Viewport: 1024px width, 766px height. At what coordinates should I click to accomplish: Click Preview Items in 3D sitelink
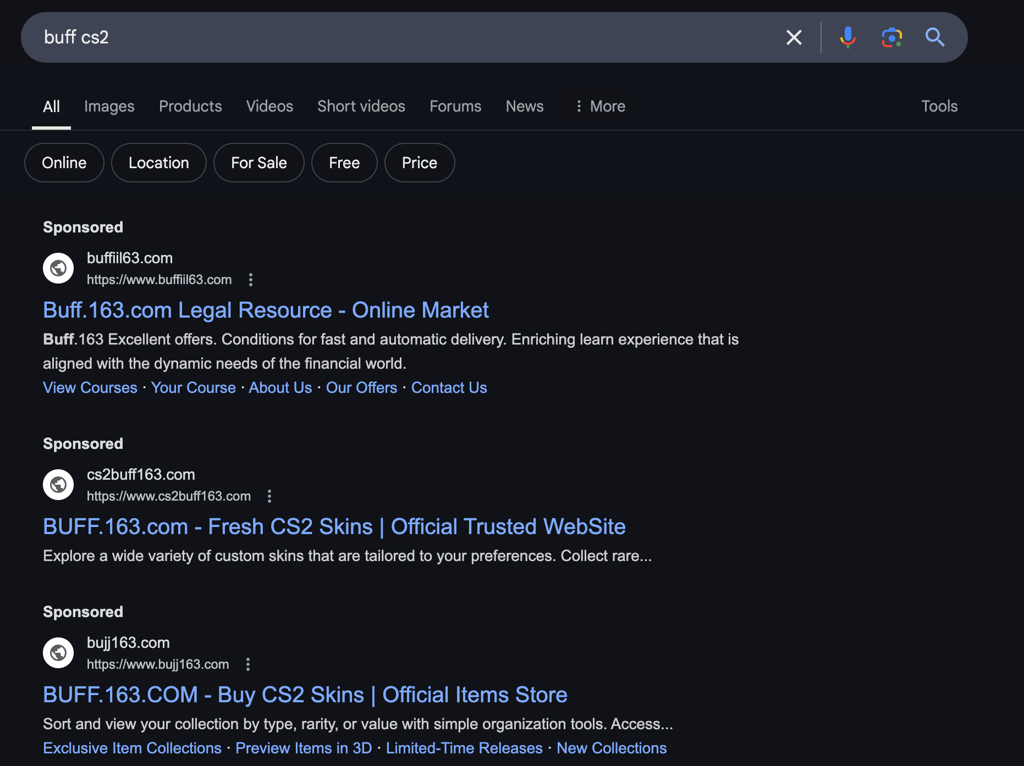coord(304,748)
